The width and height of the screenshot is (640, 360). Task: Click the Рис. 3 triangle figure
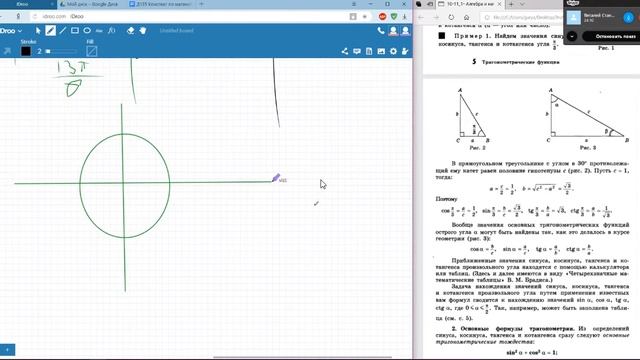tap(587, 116)
